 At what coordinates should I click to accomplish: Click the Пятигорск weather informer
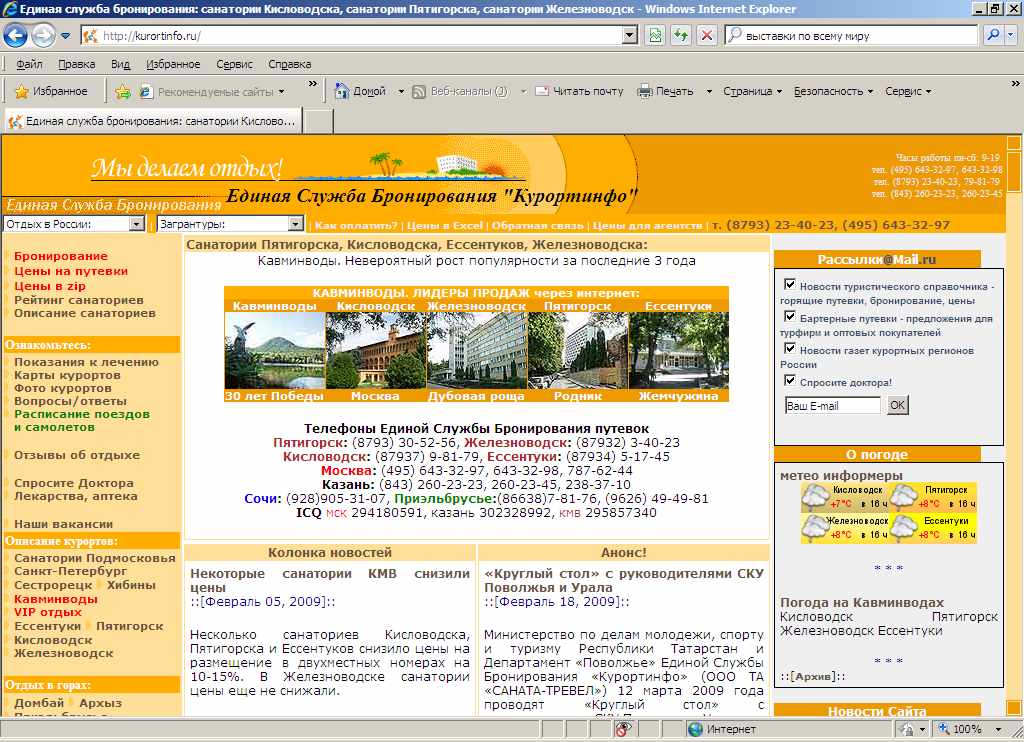(933, 497)
